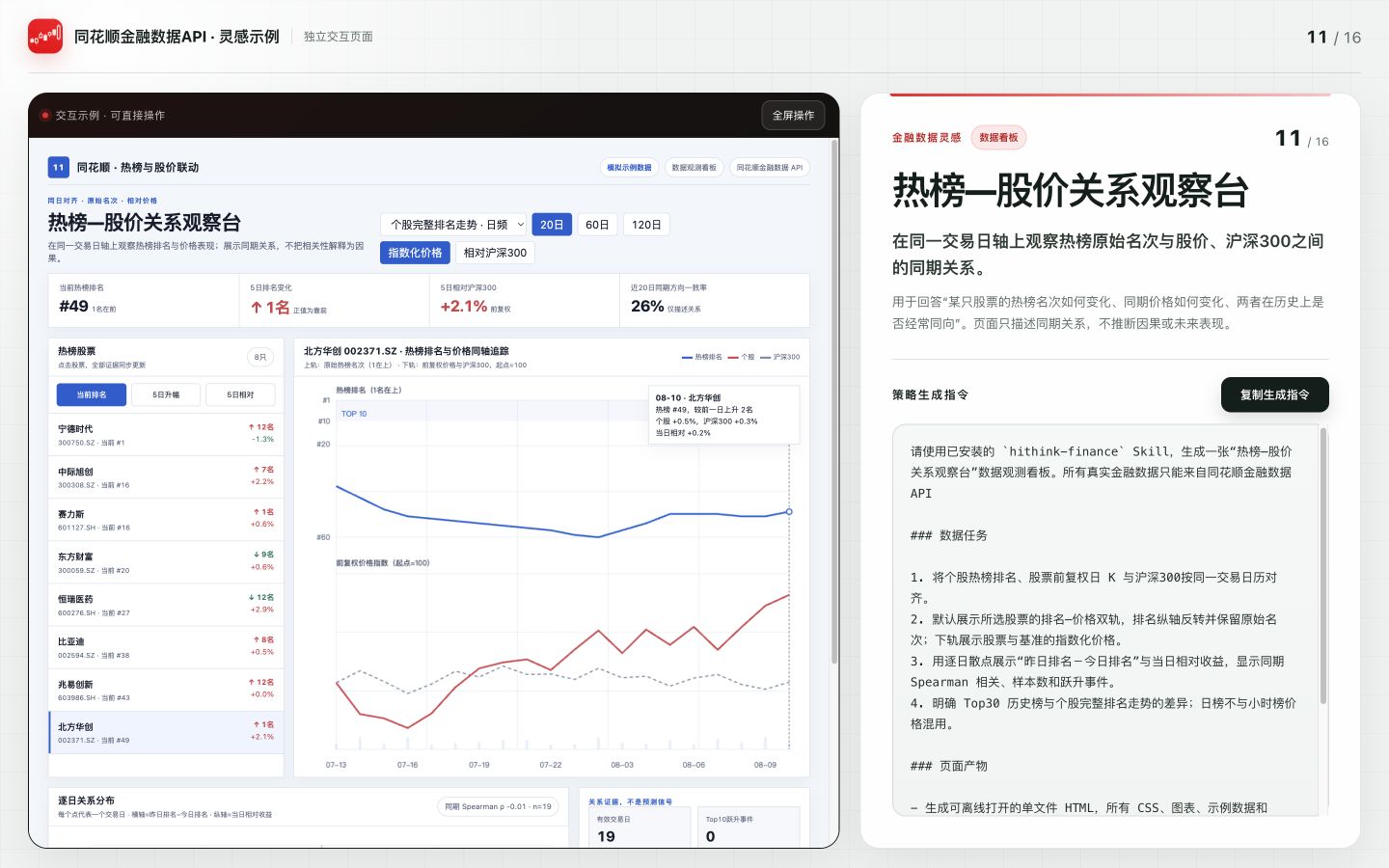The height and width of the screenshot is (868, 1389).
Task: Sort the stock list by 5日相对
Action: click(240, 394)
